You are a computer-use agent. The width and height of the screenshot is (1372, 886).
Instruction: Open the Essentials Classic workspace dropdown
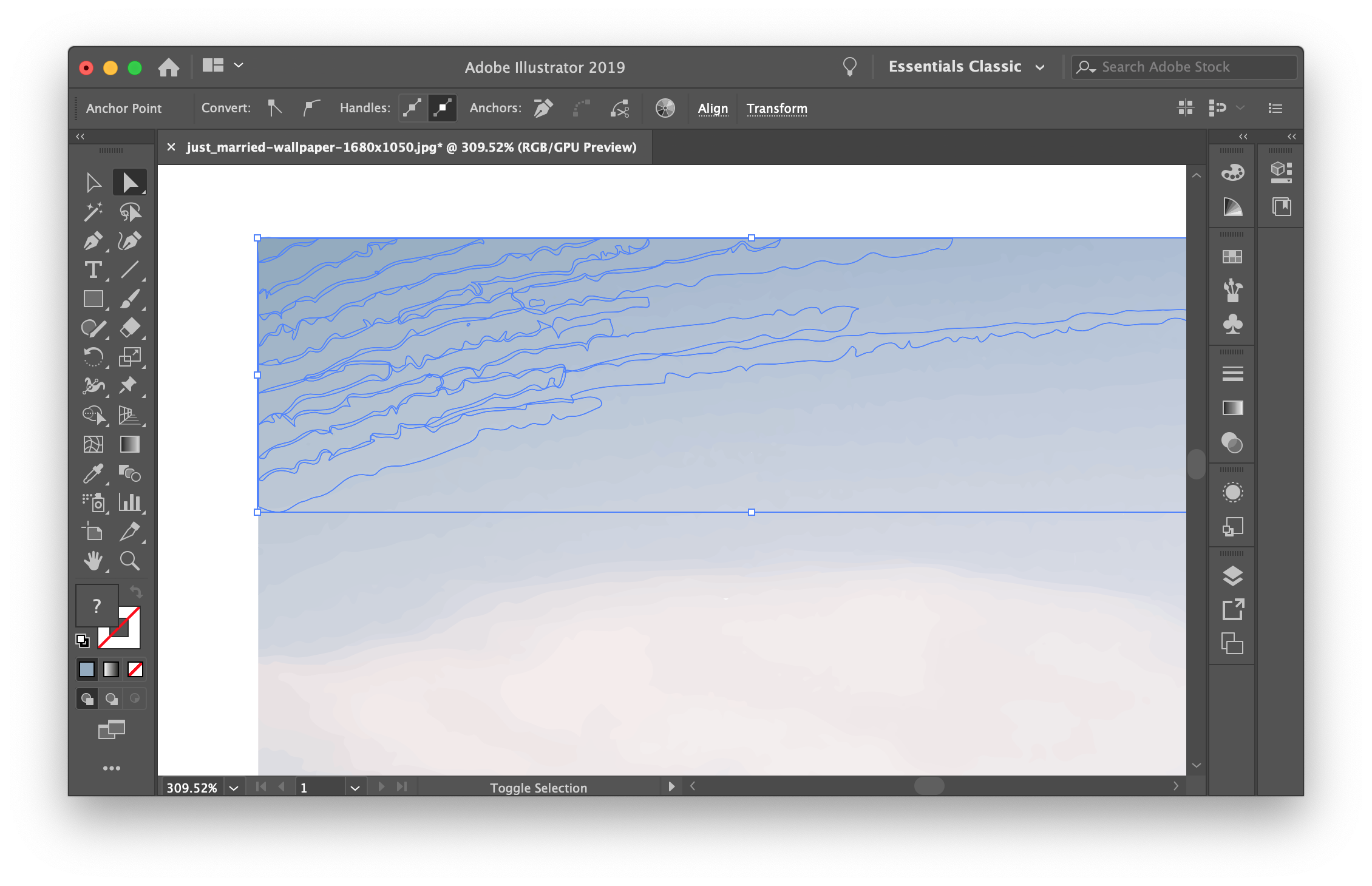tap(966, 67)
